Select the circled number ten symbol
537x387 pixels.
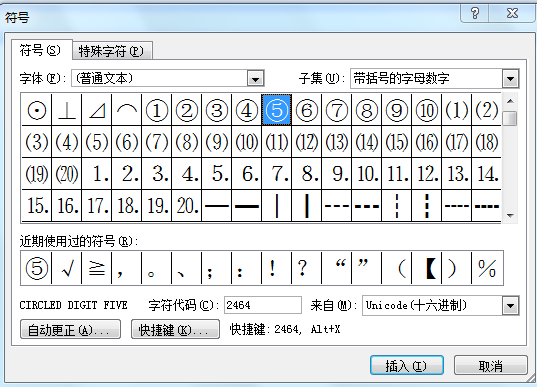pyautogui.click(x=427, y=110)
